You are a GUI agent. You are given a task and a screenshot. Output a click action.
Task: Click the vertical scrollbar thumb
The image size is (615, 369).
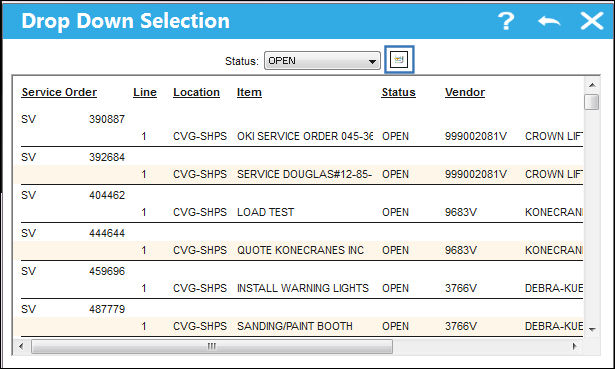coord(592,102)
